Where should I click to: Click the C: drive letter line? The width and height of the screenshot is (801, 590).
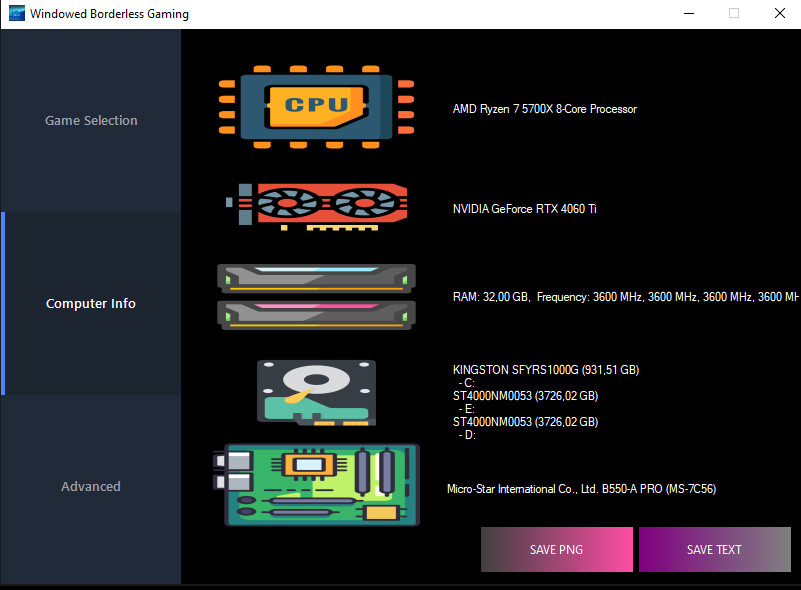pos(467,383)
